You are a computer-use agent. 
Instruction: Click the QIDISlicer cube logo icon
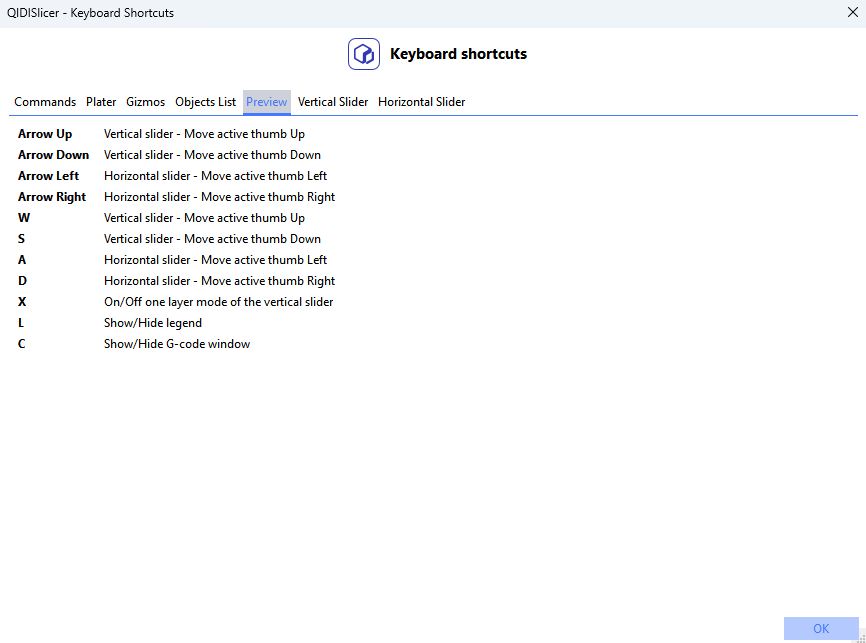point(364,54)
